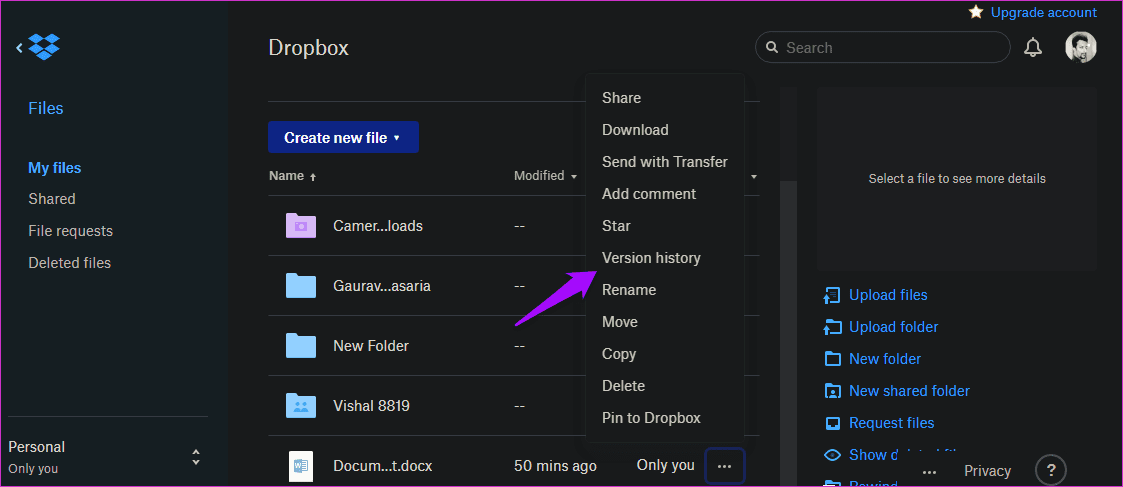Click the Upload files icon
The width and height of the screenshot is (1123, 487).
click(x=832, y=295)
